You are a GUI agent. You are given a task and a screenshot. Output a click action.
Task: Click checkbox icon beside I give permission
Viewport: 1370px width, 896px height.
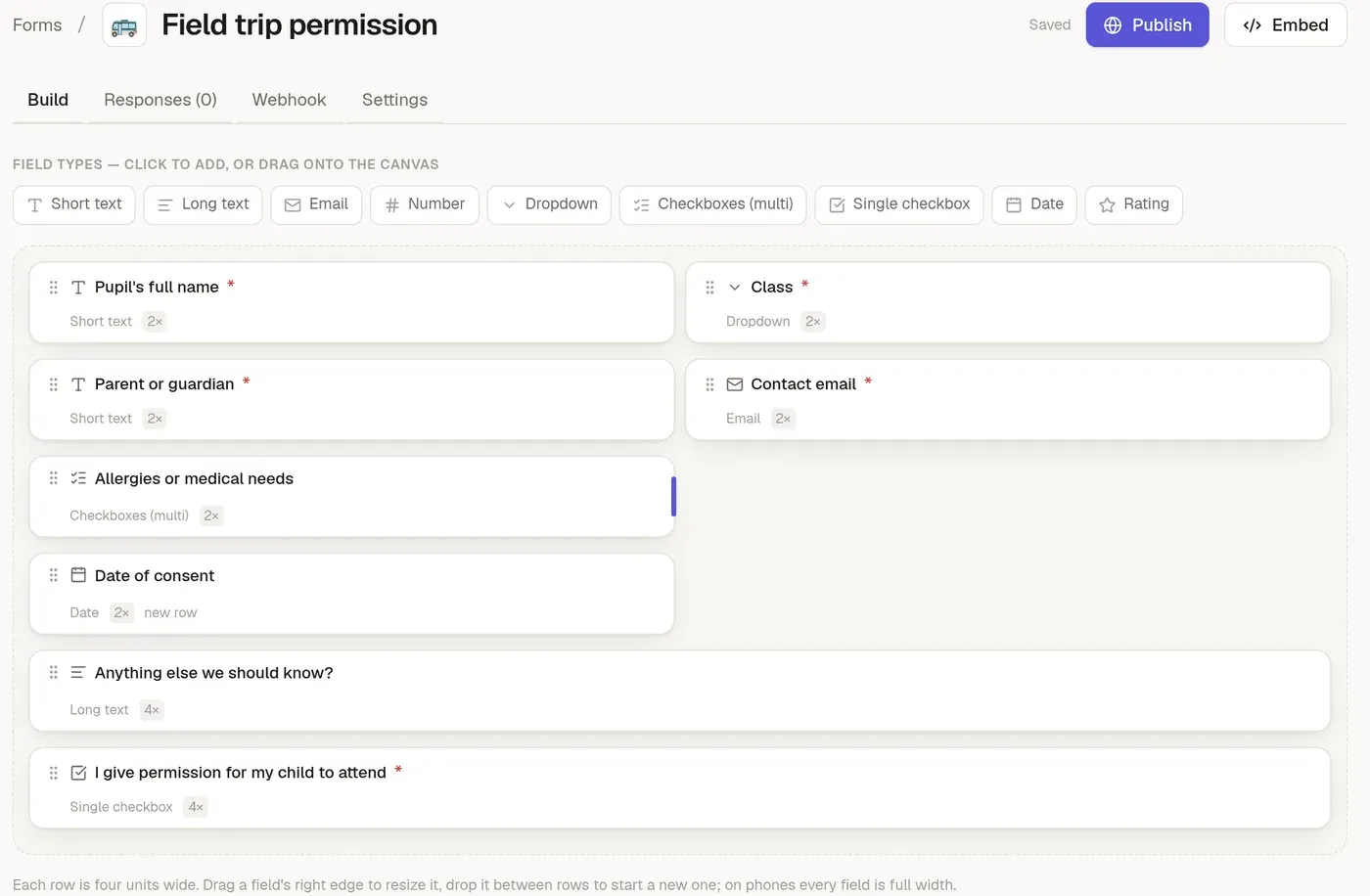[x=78, y=773]
